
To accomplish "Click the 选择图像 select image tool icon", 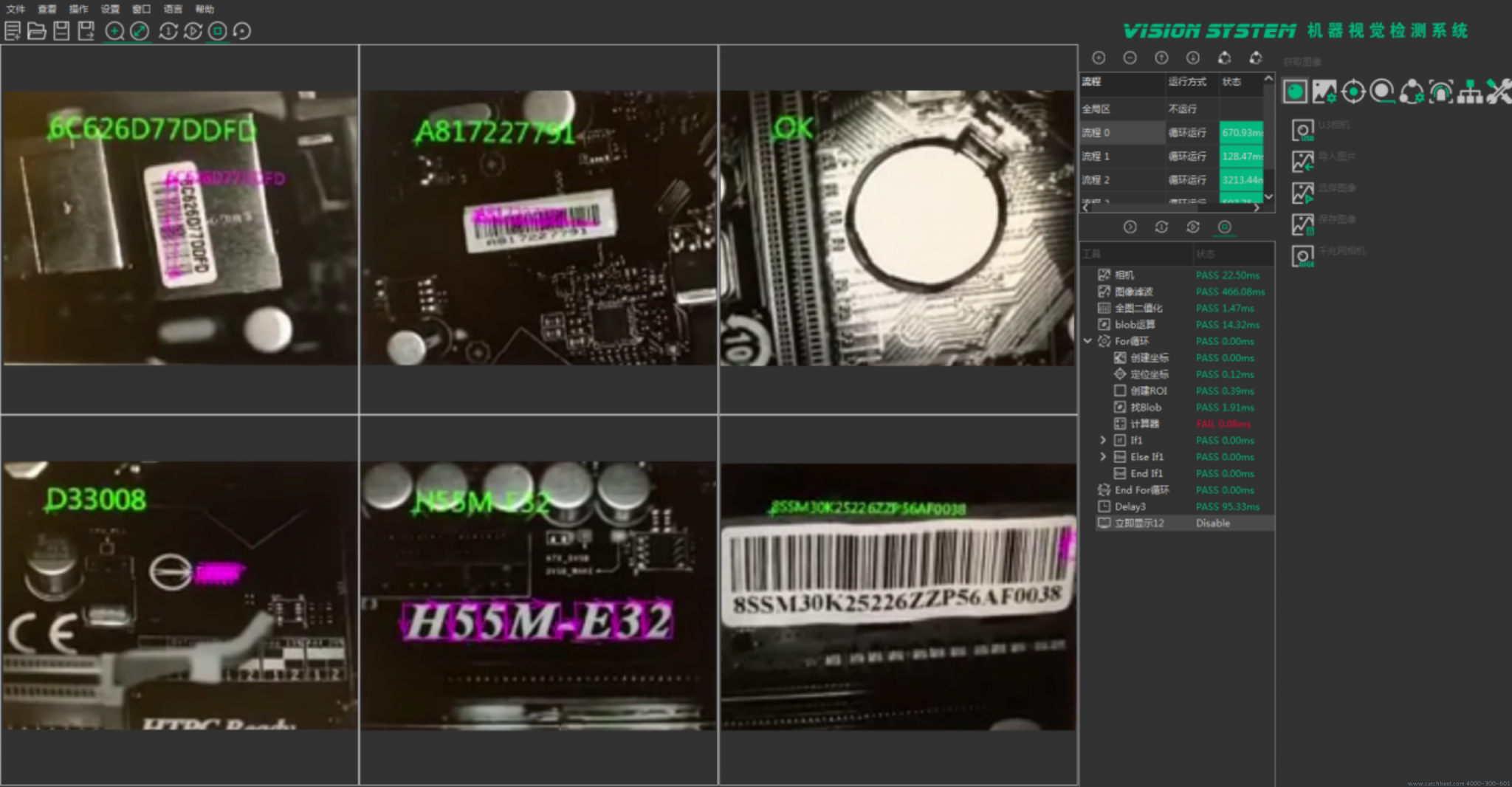I will 1303,193.
